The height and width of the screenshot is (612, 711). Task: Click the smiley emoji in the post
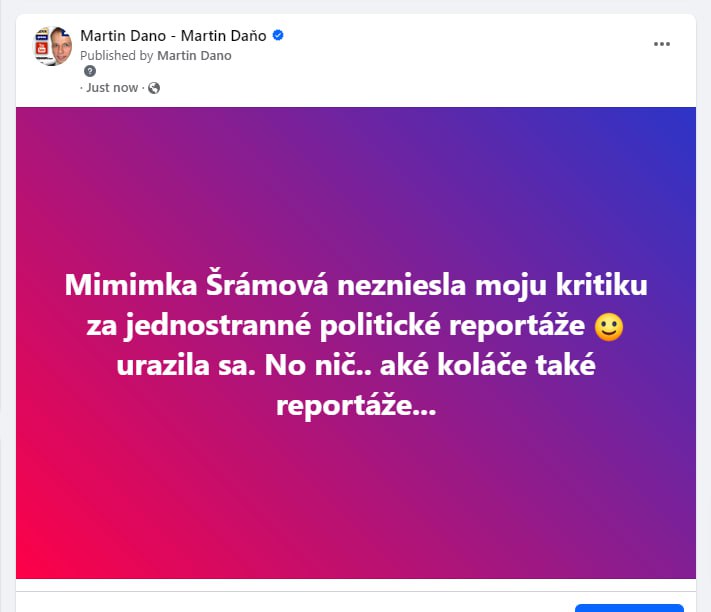(x=609, y=326)
